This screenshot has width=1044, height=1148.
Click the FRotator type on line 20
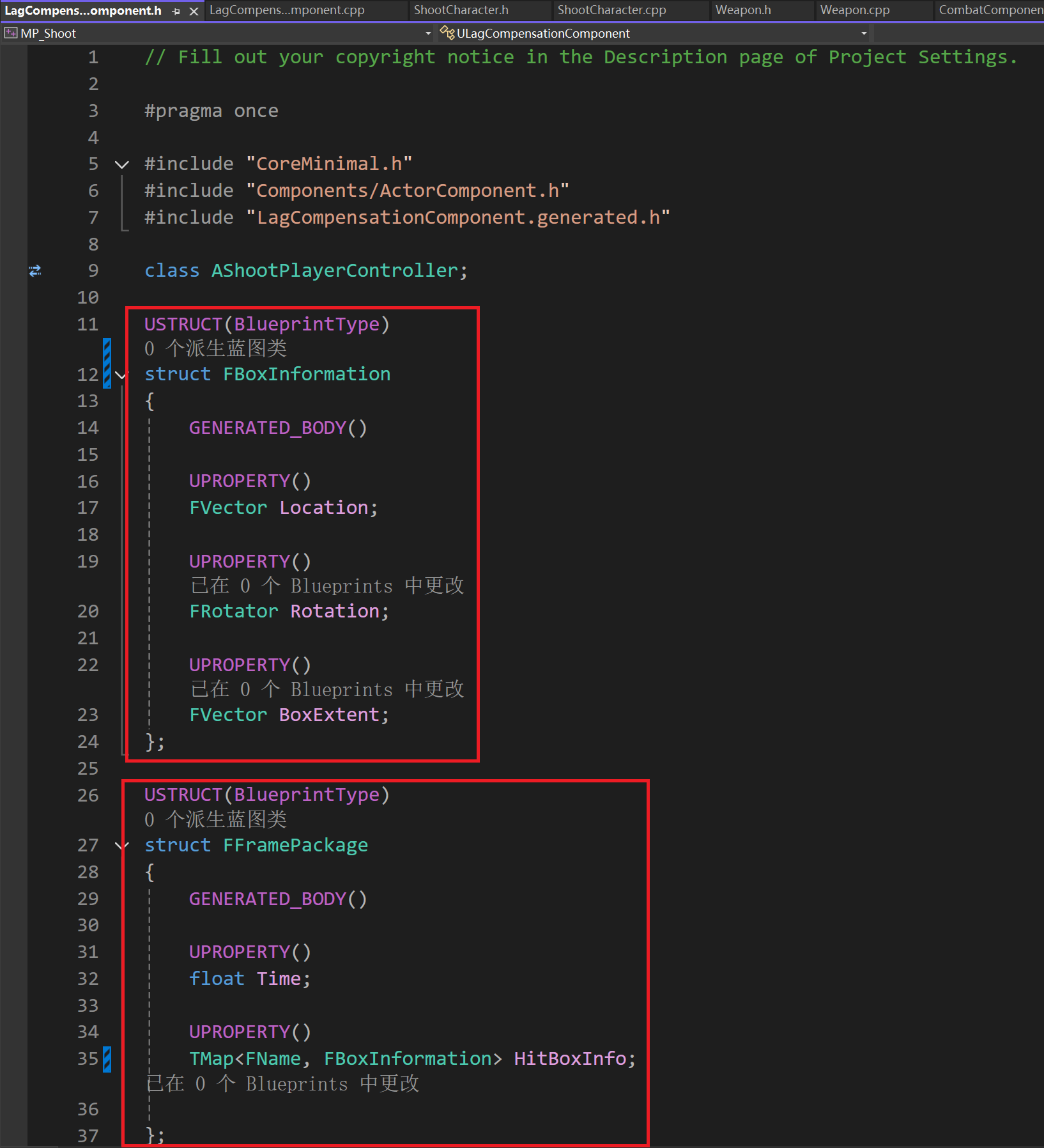[234, 612]
